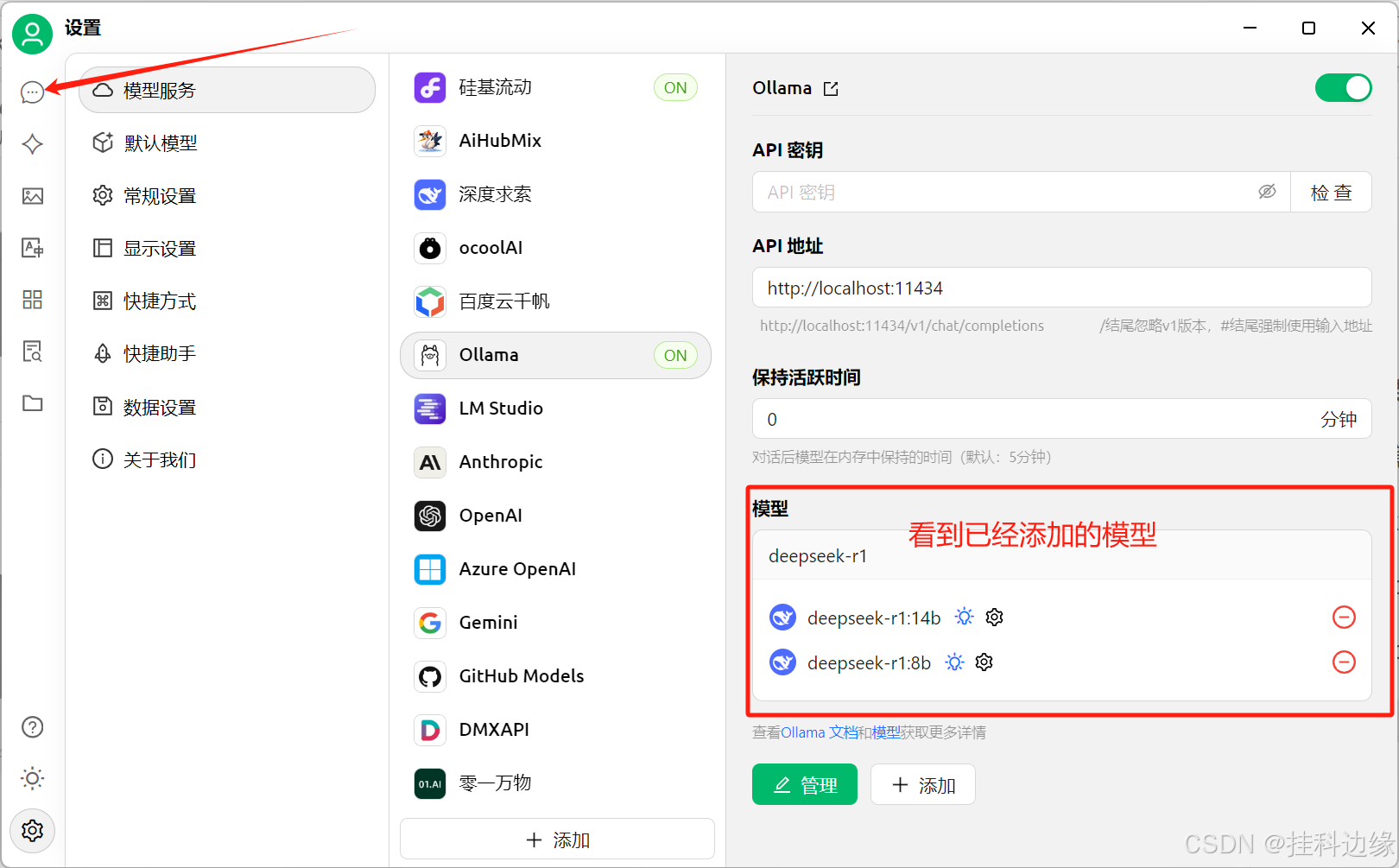Open the 快捷助手 settings section
This screenshot has width=1399, height=868.
227,354
